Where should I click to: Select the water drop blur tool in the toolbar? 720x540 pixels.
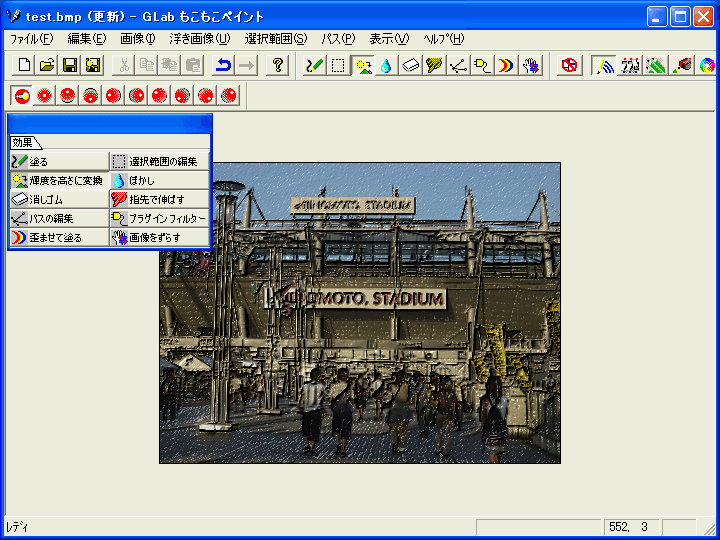tap(386, 66)
